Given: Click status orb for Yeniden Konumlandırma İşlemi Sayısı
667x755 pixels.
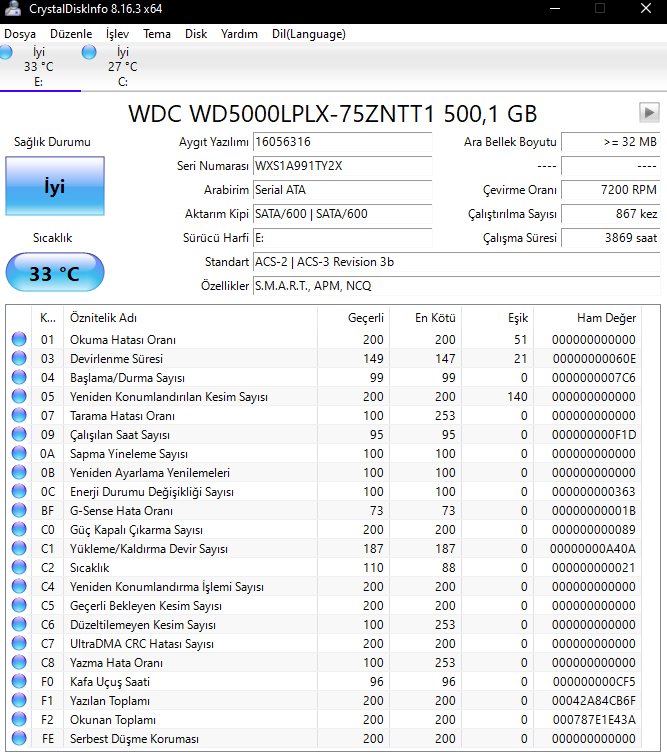Looking at the screenshot, I should (19, 586).
